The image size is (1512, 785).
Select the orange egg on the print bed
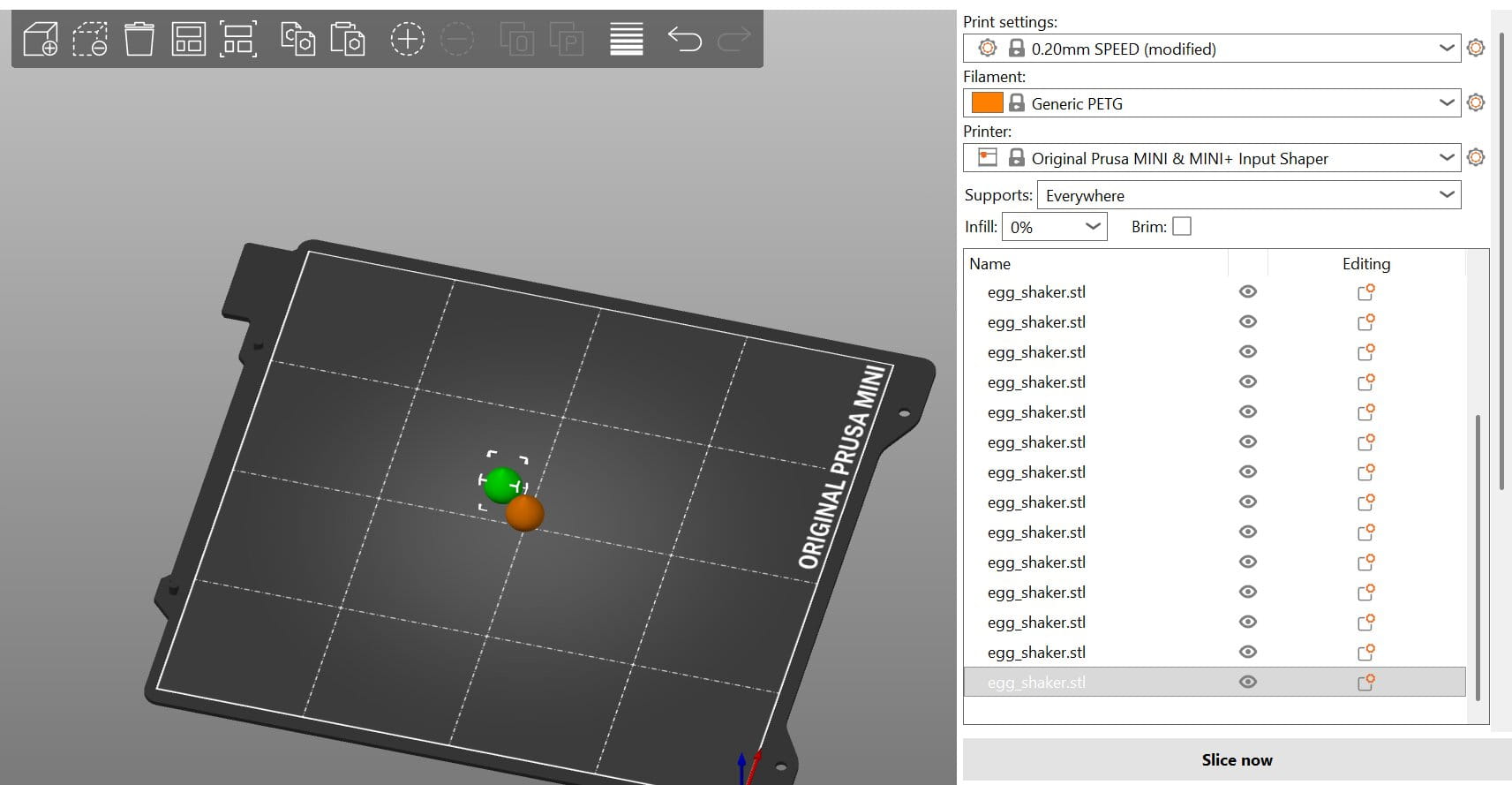[x=525, y=513]
